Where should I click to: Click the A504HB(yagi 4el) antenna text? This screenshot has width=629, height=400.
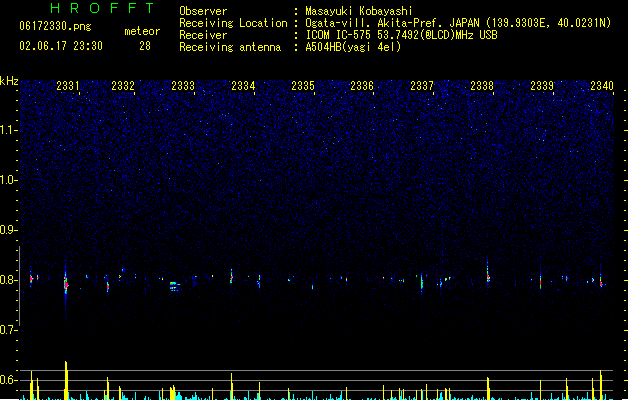353,47
